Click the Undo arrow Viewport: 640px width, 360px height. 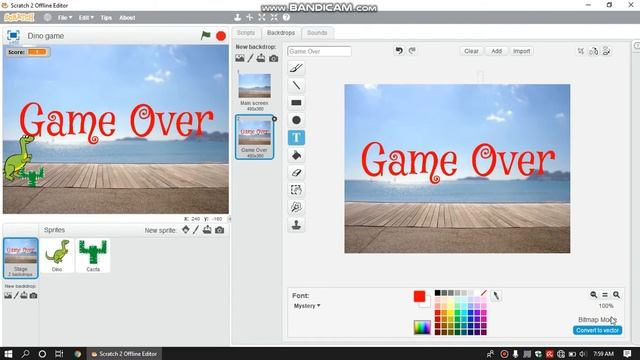399,51
